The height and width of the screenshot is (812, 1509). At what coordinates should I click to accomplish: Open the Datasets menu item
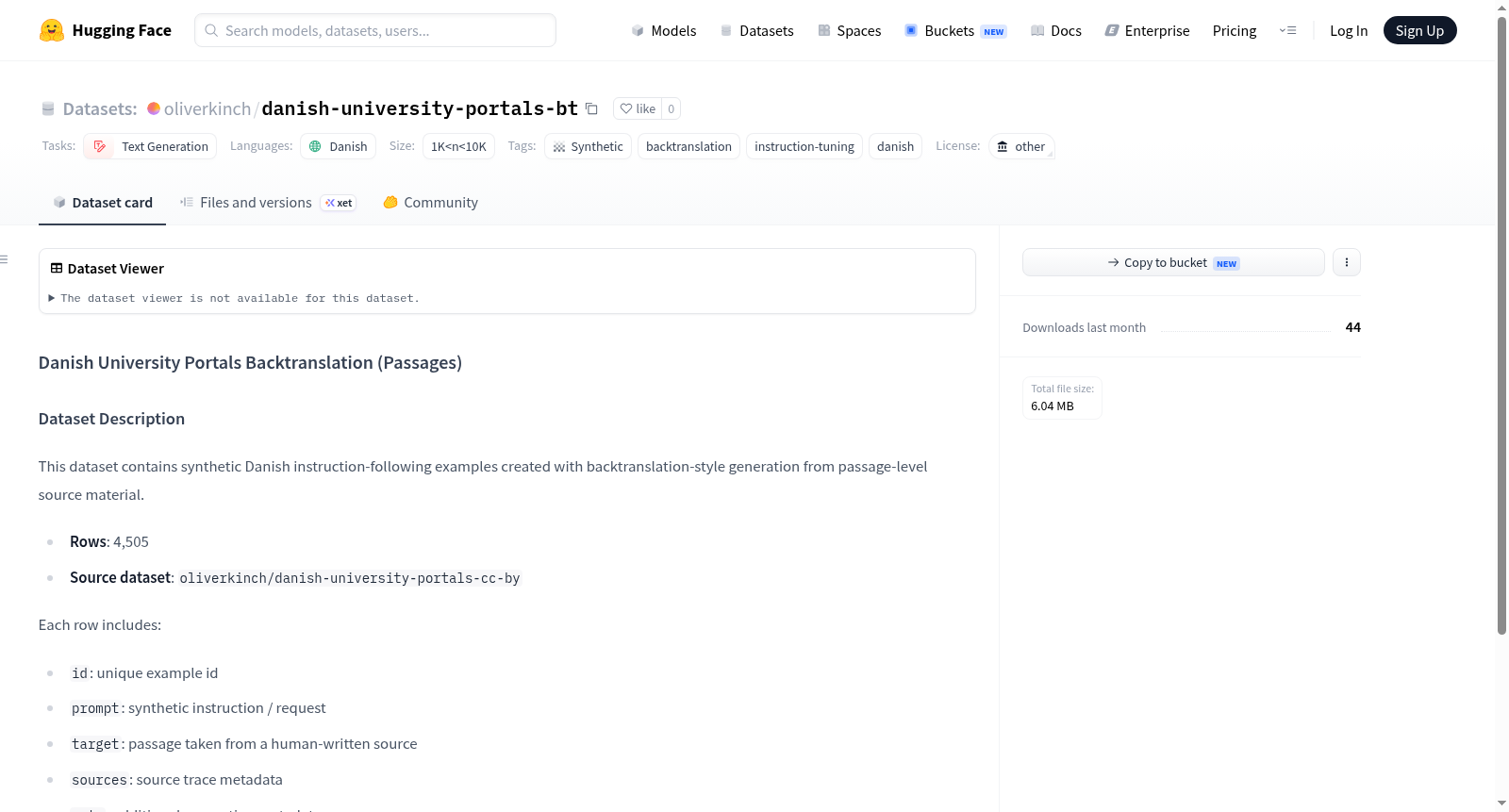pyautogui.click(x=757, y=30)
